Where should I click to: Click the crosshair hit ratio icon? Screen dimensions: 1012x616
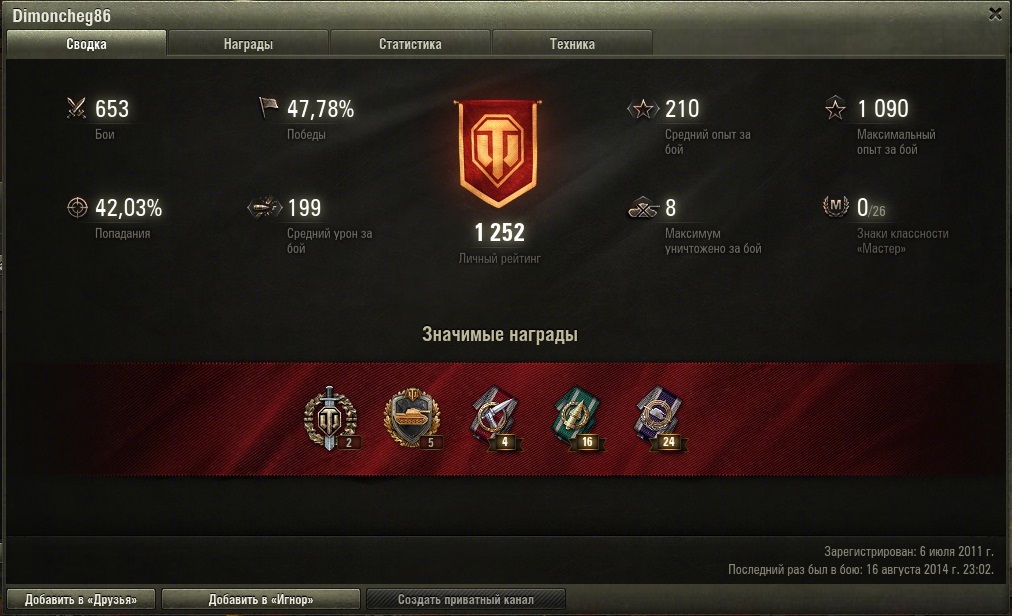point(77,207)
